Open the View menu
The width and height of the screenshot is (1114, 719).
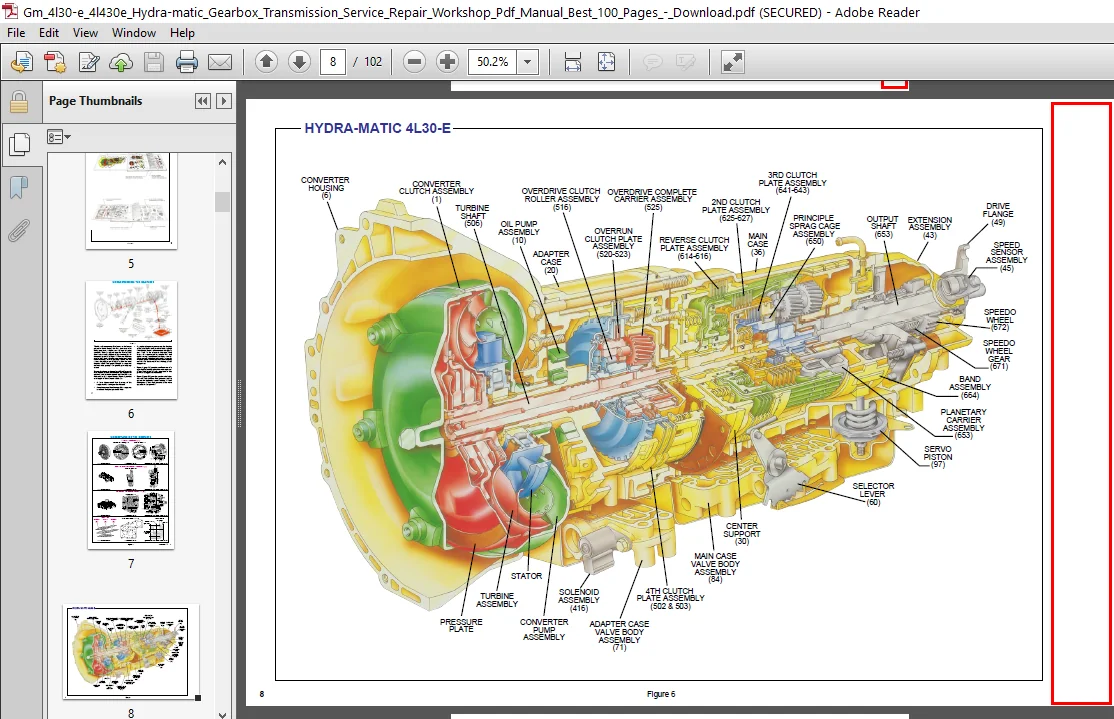(x=85, y=33)
